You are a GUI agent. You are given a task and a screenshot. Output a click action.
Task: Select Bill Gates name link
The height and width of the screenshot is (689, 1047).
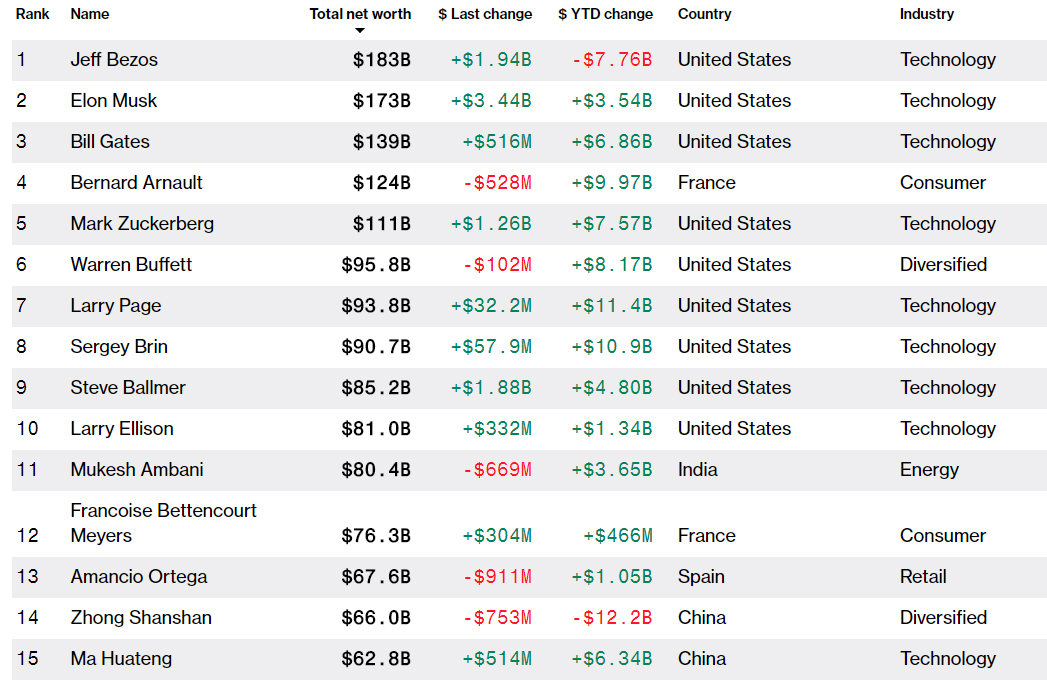click(110, 142)
